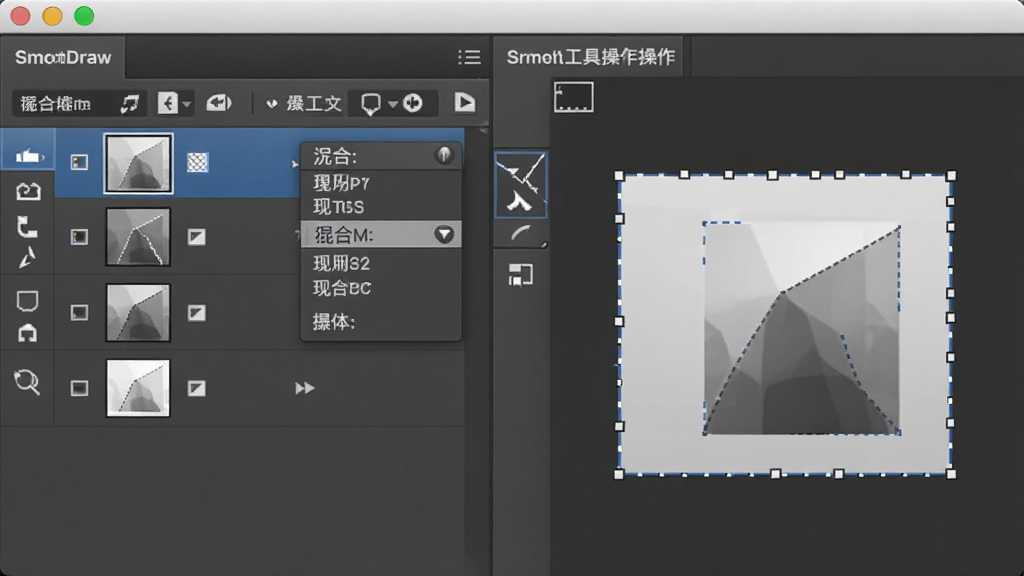
Task: Select the shield shape tool in left sidebar
Action: [x=27, y=301]
